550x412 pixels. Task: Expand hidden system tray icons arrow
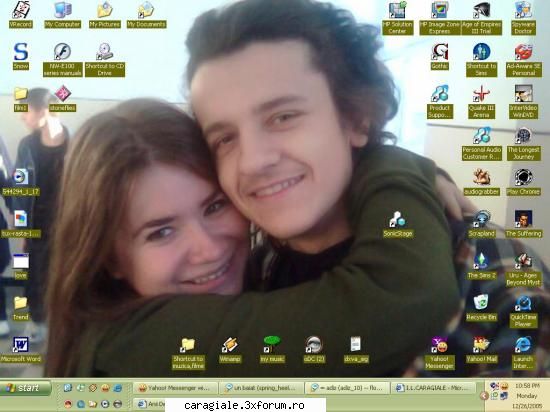pos(484,396)
